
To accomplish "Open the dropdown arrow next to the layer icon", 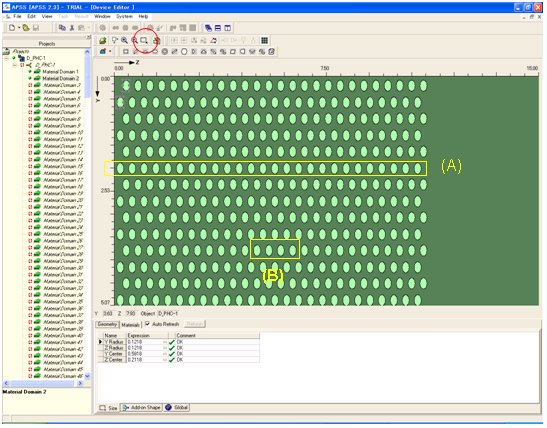I will (110, 52).
